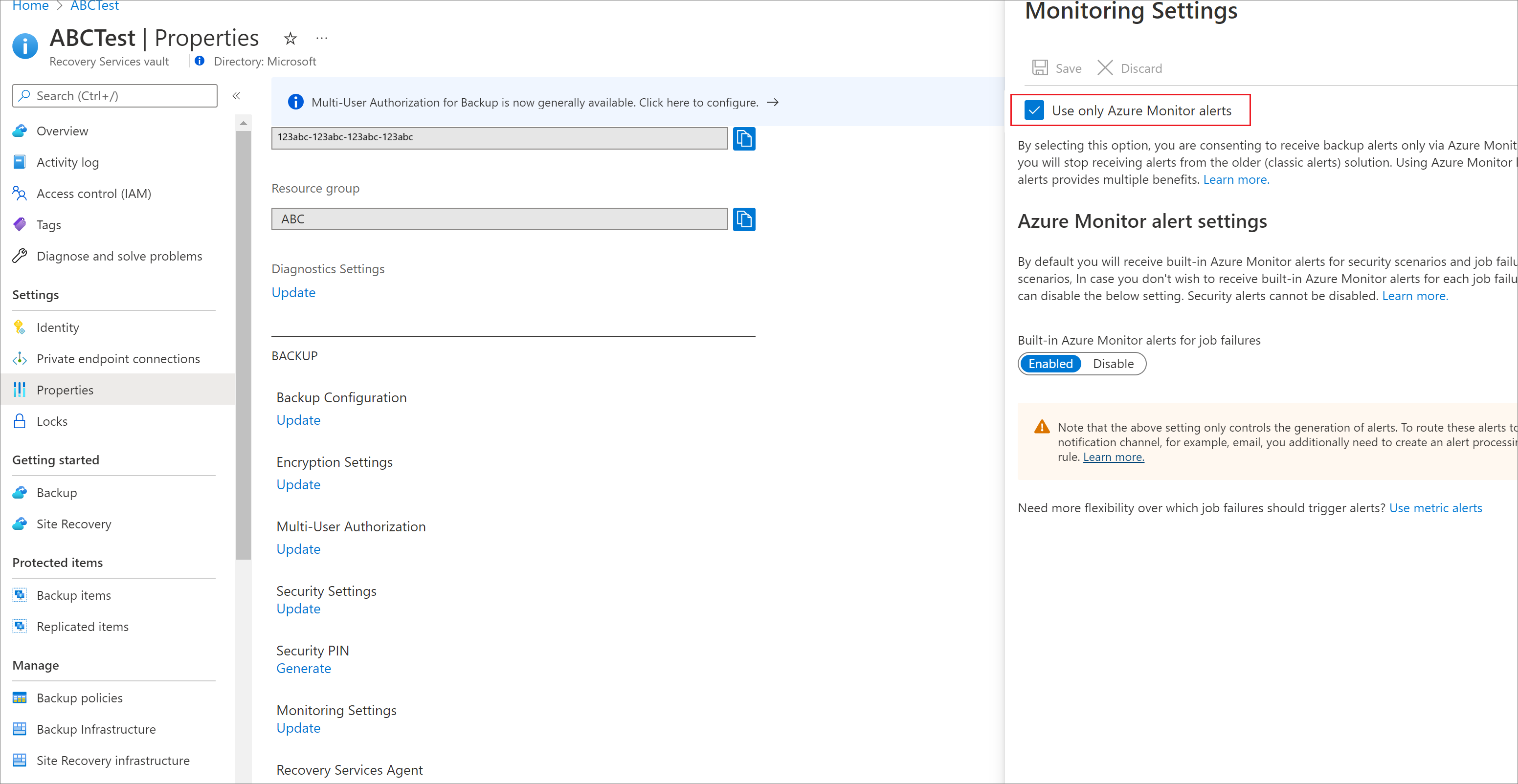Expand Properties section in left sidebar
This screenshot has height=784, width=1518.
(65, 389)
